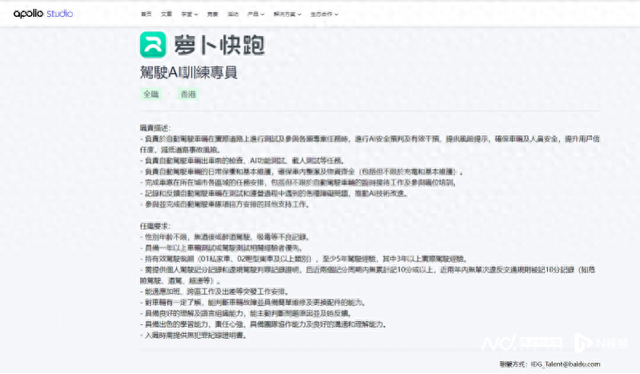Click the line mentioning 01私家車 driving licence
Image resolution: width=640 pixels, height=374 pixels.
(304, 259)
